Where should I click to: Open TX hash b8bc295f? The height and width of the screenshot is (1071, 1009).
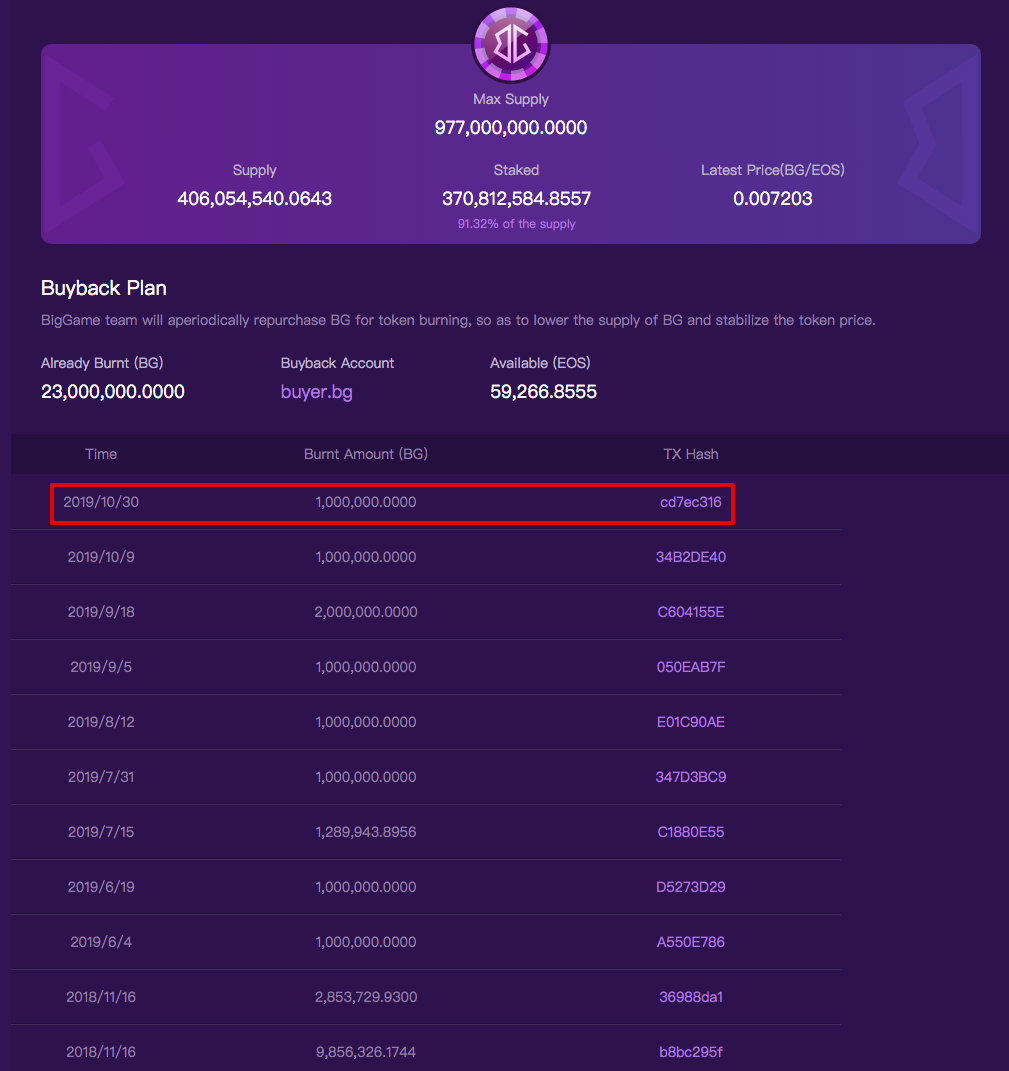(x=691, y=1052)
